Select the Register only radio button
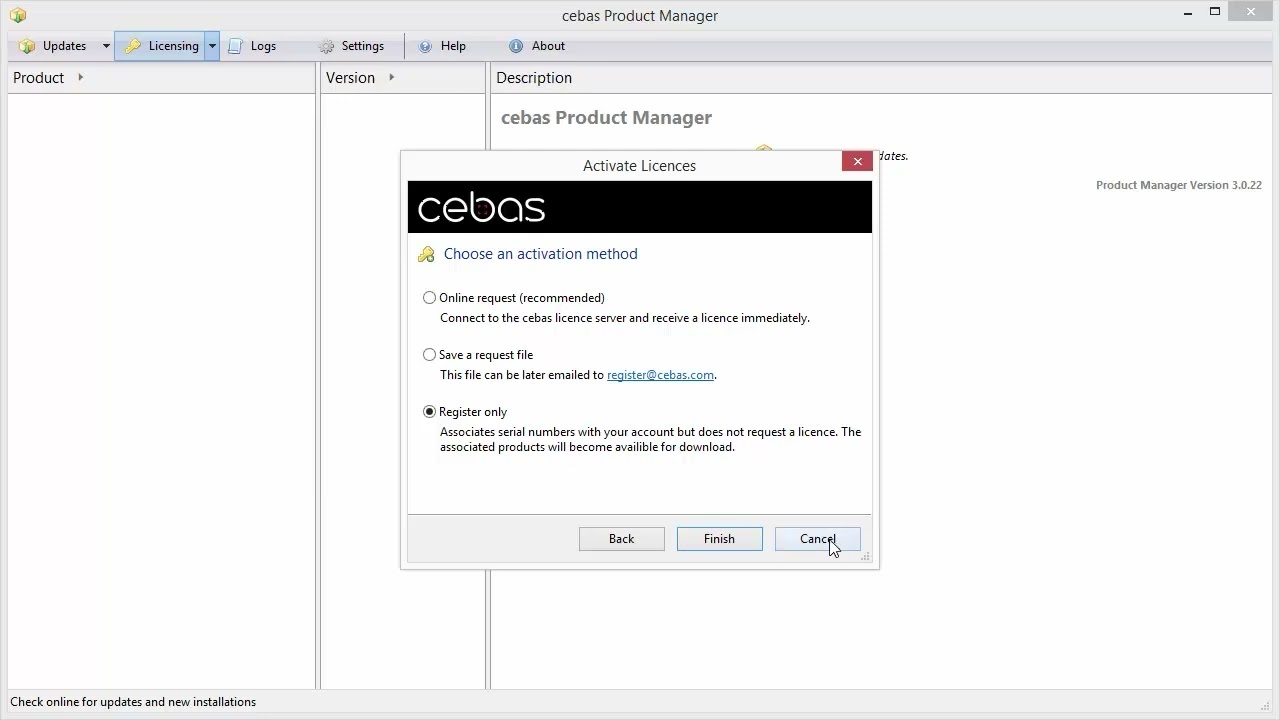The image size is (1280, 720). click(429, 412)
